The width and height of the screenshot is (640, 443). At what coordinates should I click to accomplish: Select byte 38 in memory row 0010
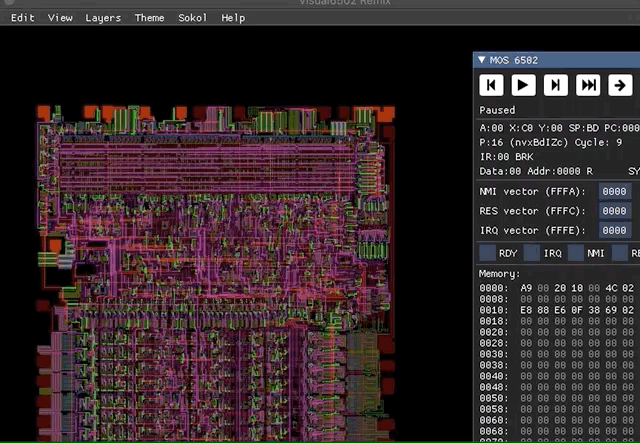[x=594, y=310]
